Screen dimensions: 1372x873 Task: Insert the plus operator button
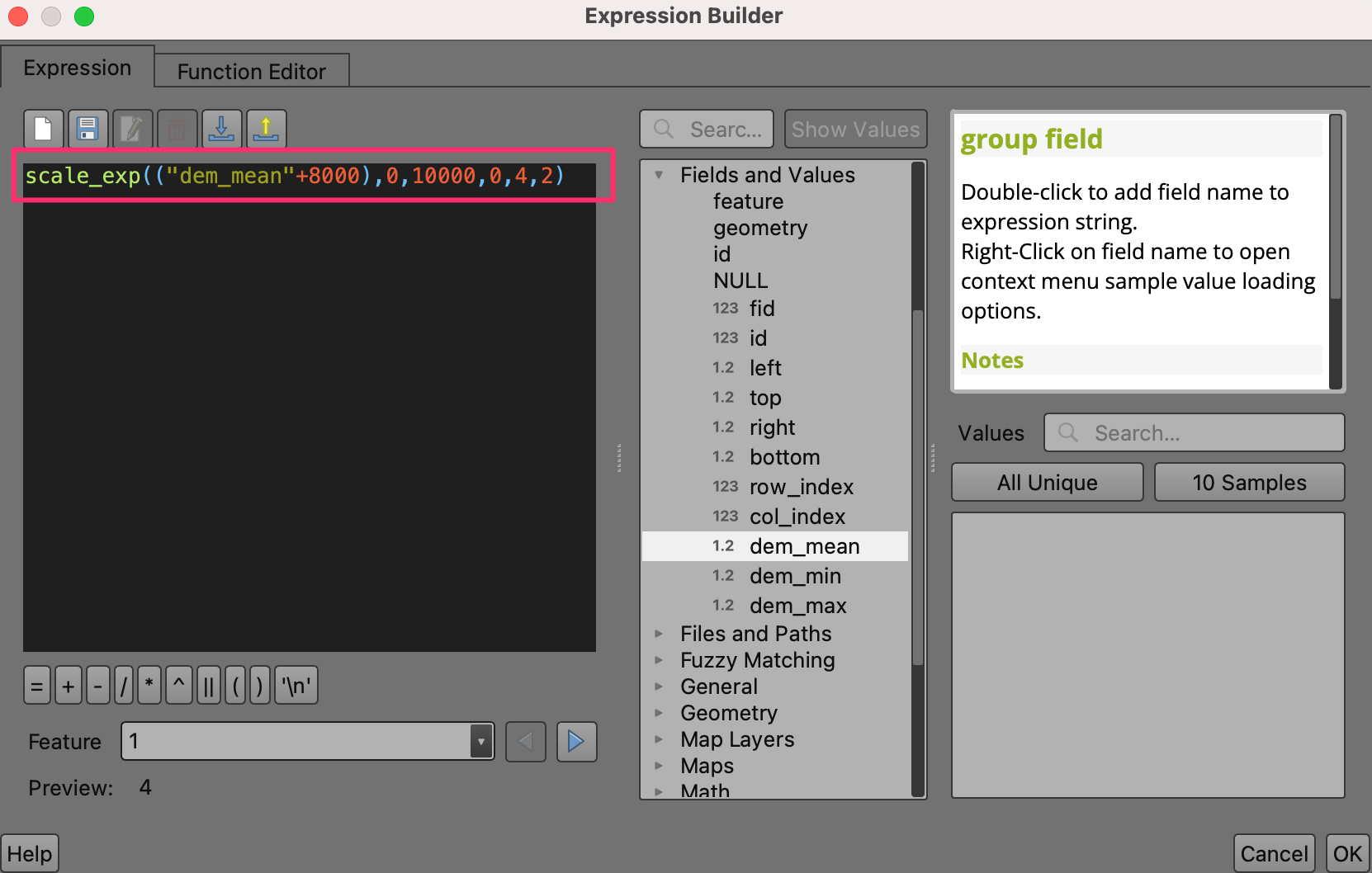click(x=69, y=686)
